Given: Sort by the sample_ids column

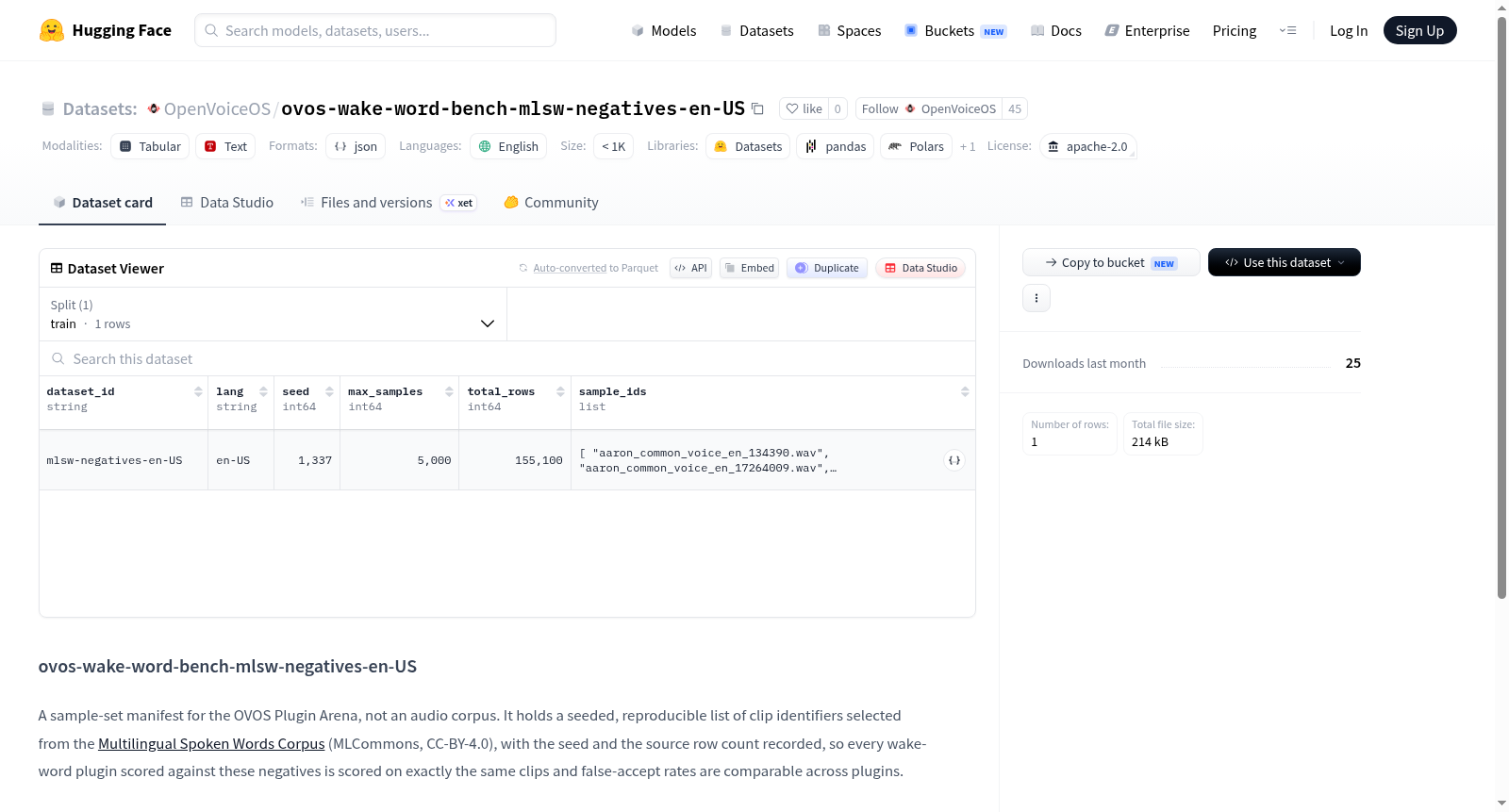Looking at the screenshot, I should point(965,391).
